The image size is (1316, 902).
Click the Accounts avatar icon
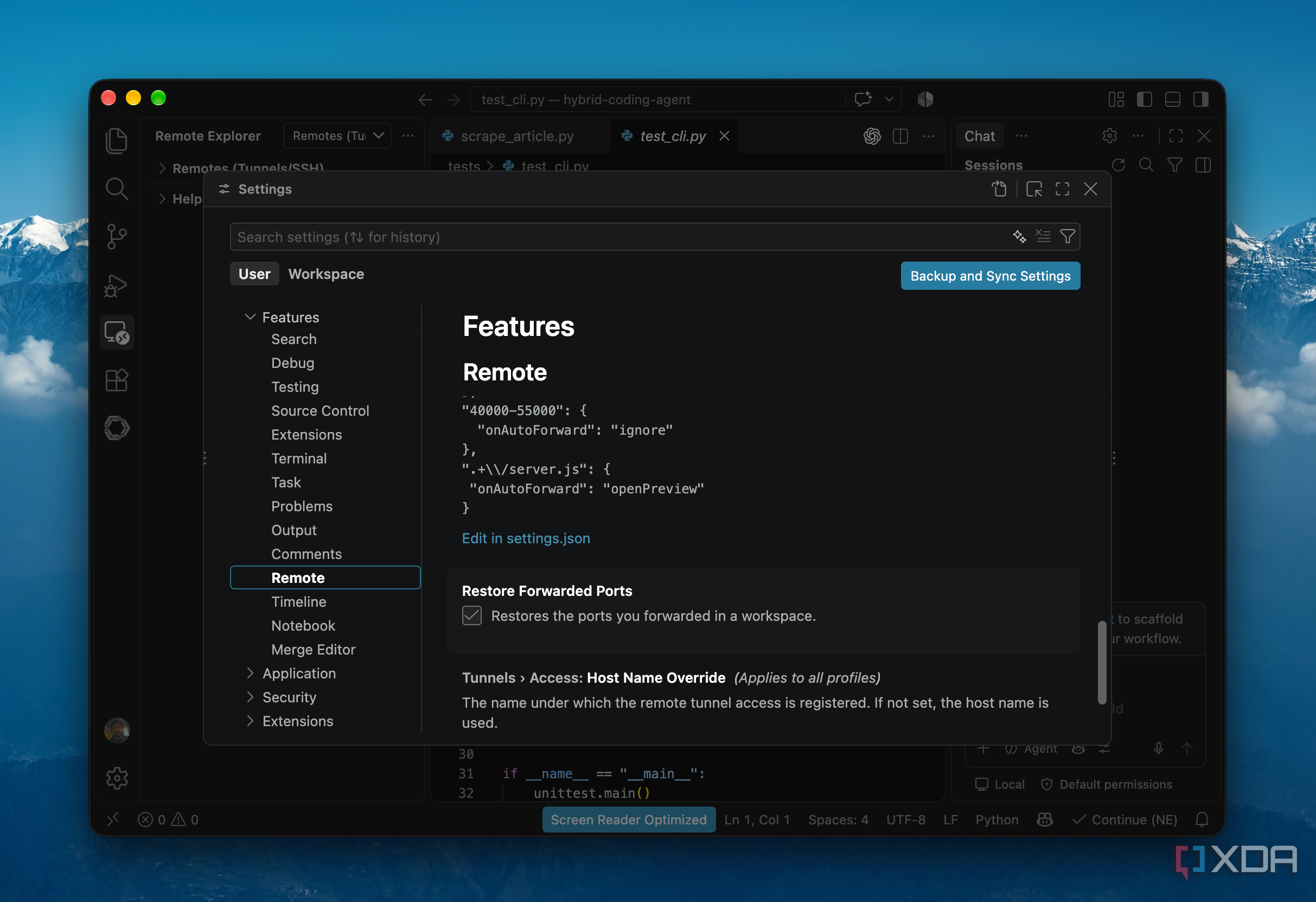pos(117,731)
